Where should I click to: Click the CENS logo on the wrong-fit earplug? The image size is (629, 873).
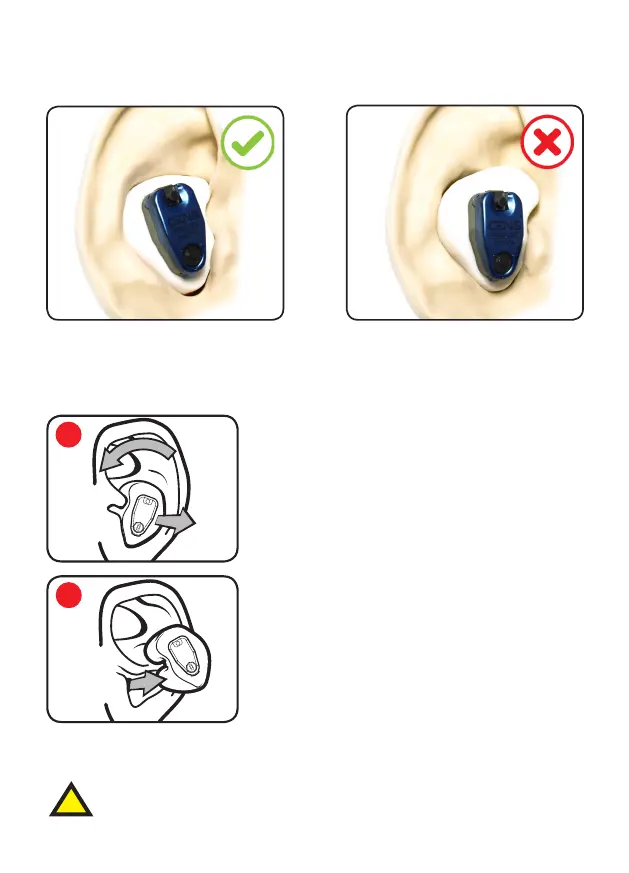pos(505,227)
